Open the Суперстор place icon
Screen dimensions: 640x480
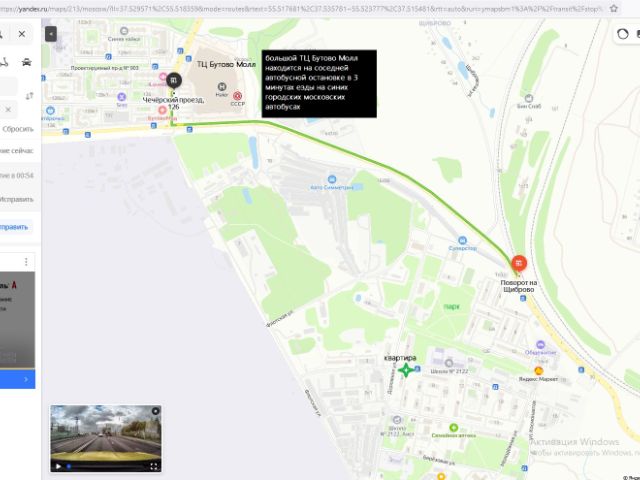(x=462, y=240)
